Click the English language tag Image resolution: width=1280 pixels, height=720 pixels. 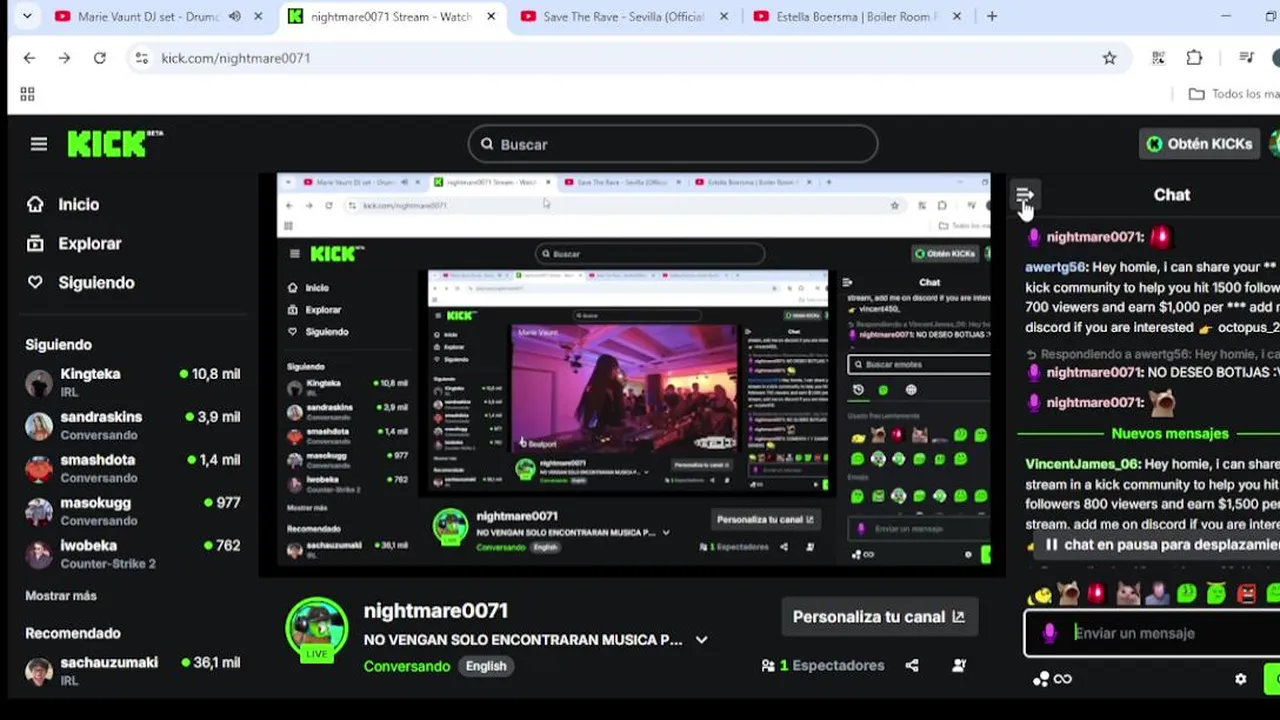pyautogui.click(x=486, y=666)
